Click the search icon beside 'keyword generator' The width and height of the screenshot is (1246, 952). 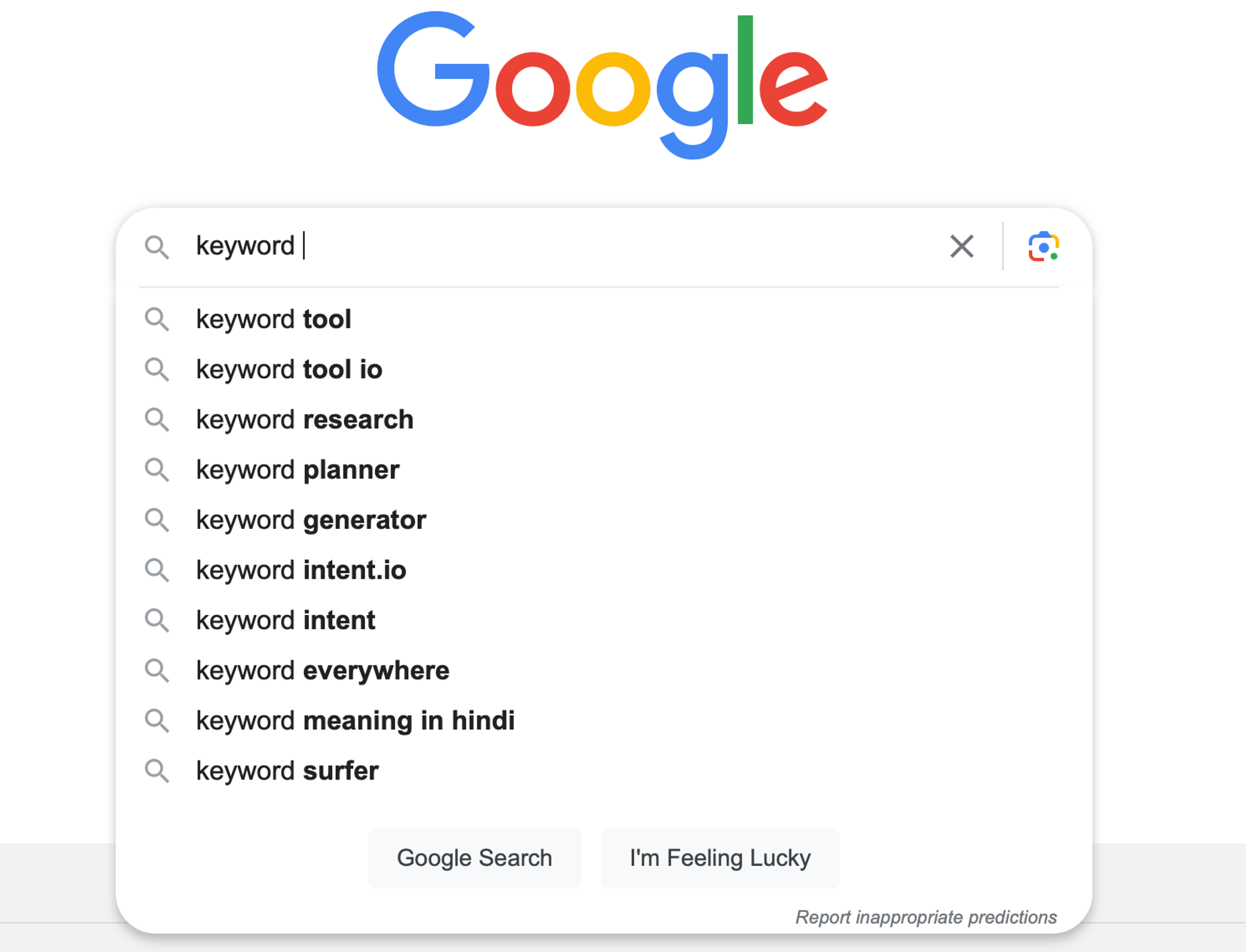(x=158, y=520)
